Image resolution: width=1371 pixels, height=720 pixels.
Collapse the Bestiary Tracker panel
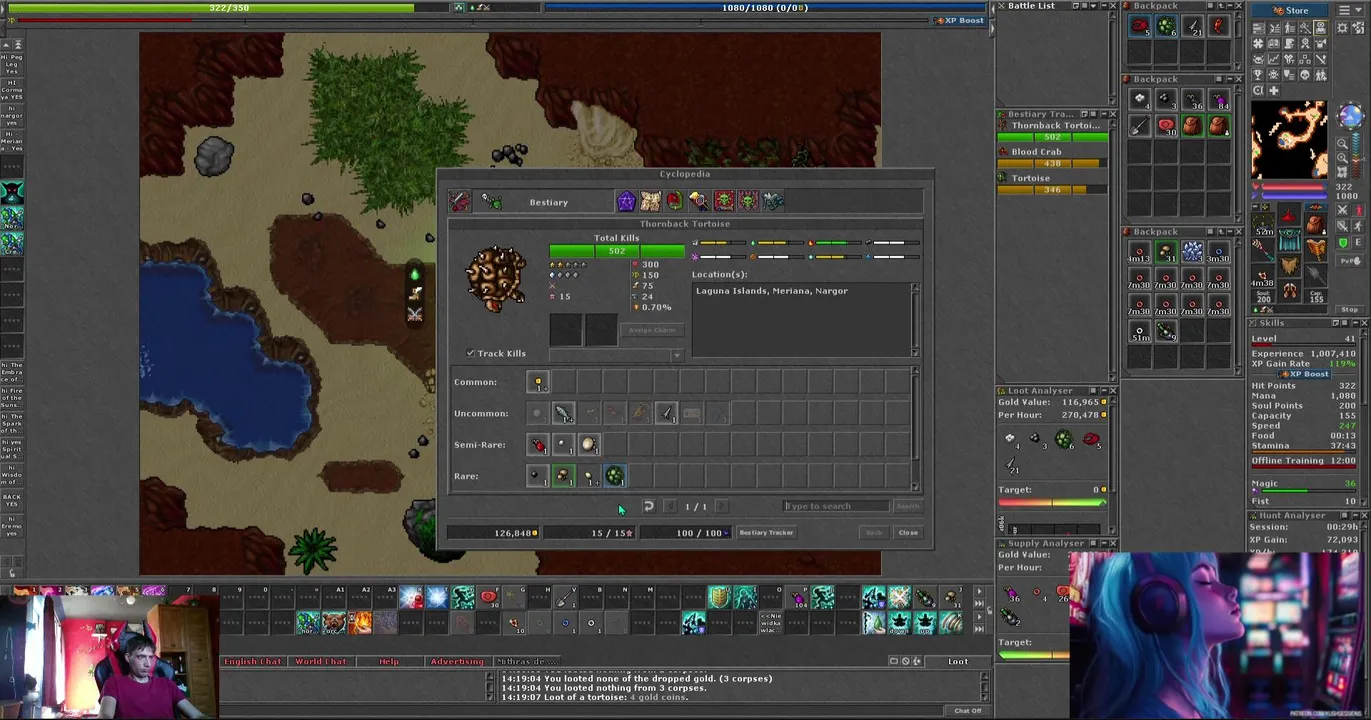click(1103, 114)
